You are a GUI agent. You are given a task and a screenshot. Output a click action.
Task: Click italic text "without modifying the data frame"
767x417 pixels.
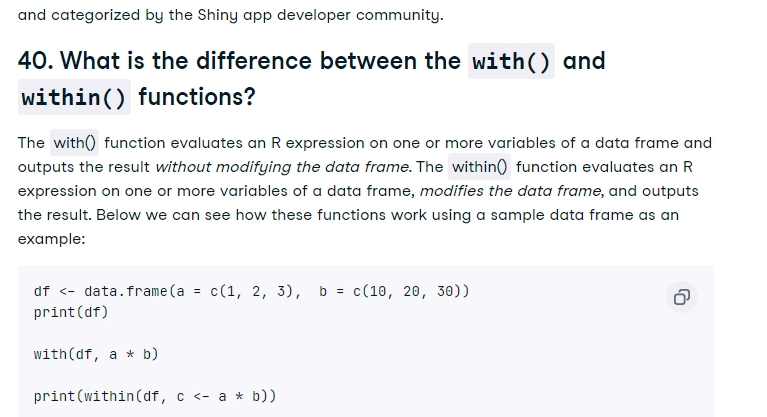tap(283, 167)
